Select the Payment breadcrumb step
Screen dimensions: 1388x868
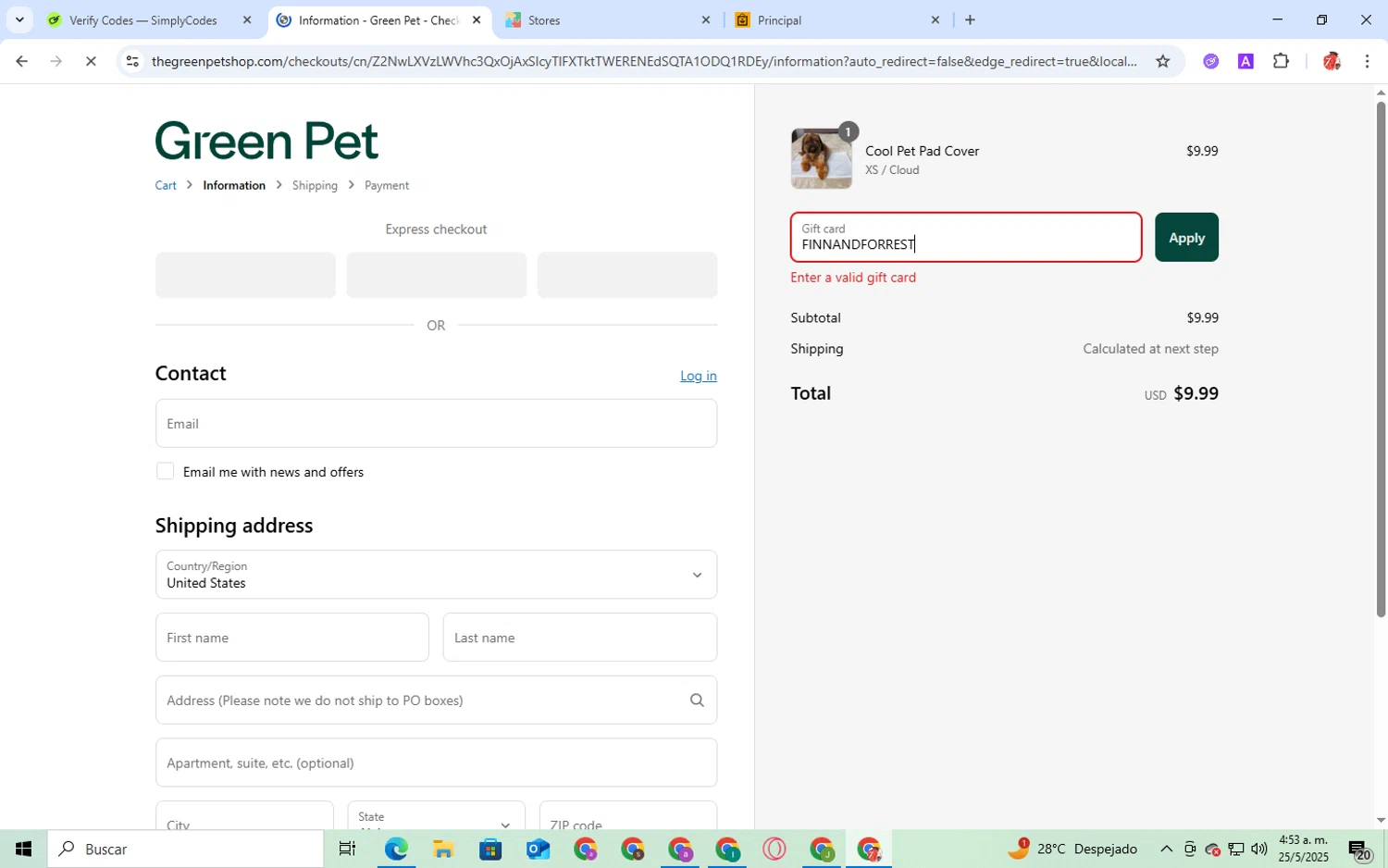pyautogui.click(x=387, y=185)
